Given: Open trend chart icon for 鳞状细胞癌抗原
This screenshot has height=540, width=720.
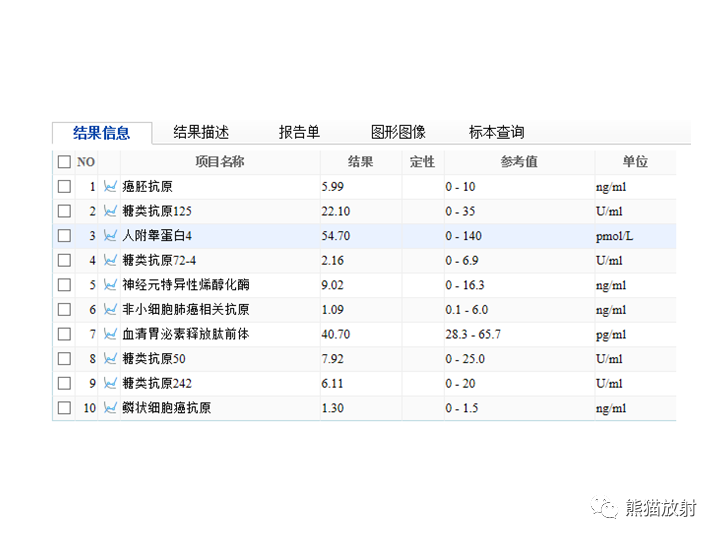Looking at the screenshot, I should pos(110,408).
